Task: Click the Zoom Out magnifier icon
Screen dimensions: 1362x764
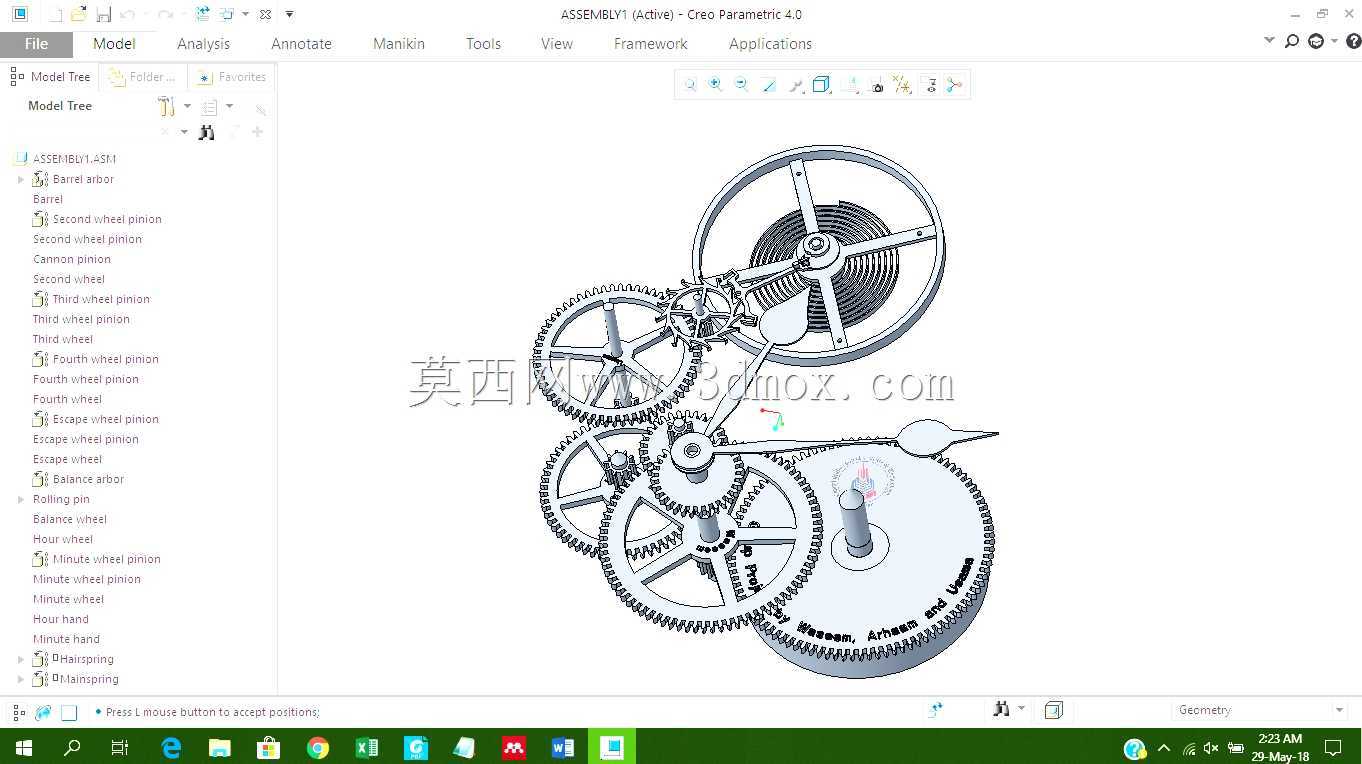Action: [742, 85]
